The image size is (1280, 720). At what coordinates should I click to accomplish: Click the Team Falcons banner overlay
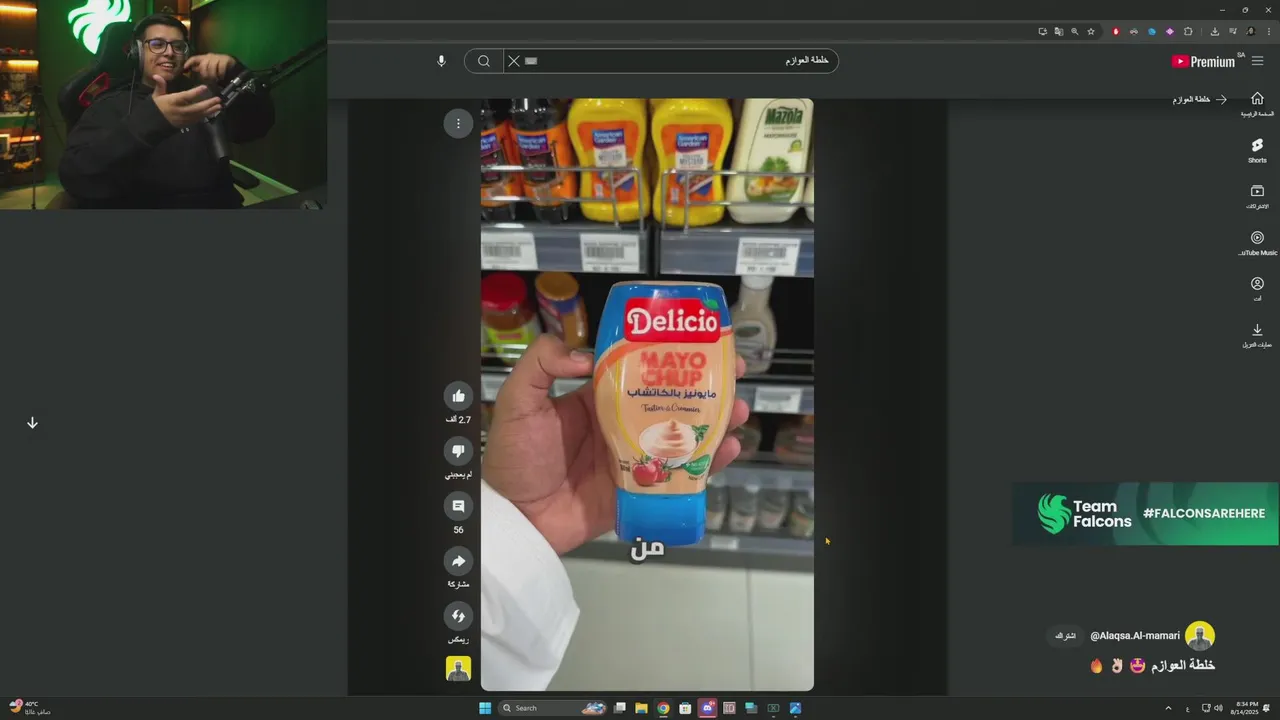1145,514
